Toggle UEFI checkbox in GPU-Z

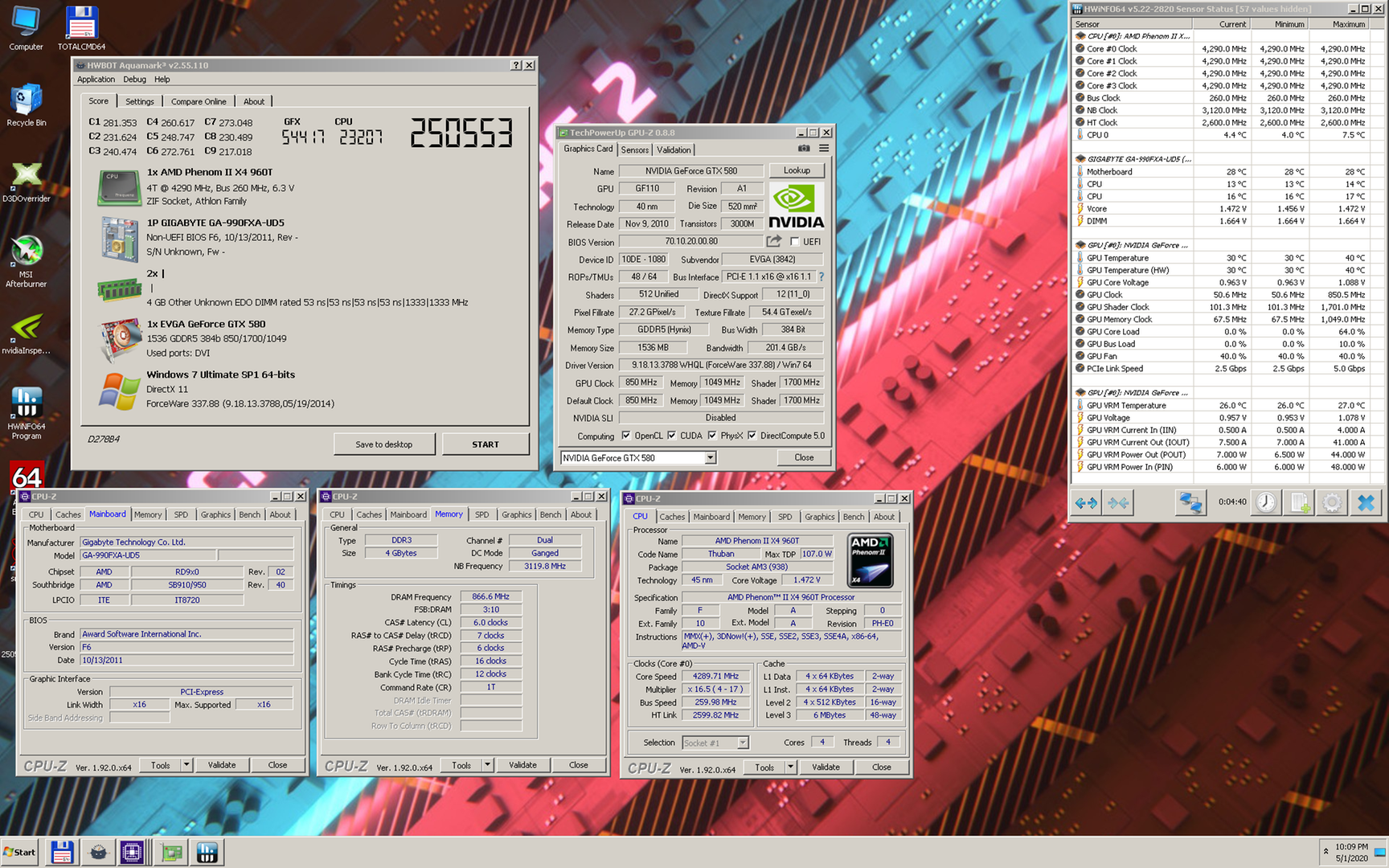coord(795,241)
